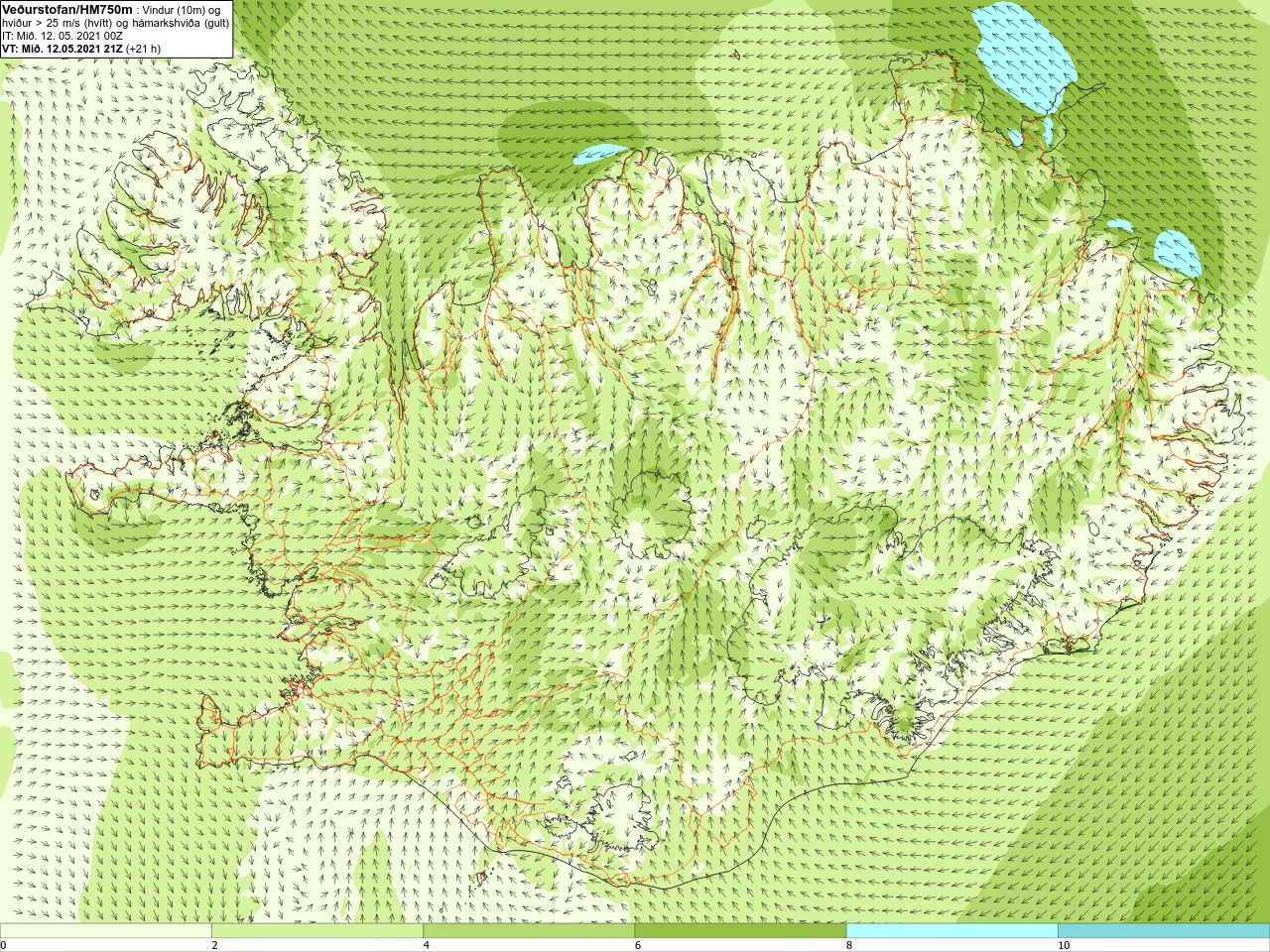The height and width of the screenshot is (952, 1270).
Task: Click the dark green 6–8 legend swatch
Action: tap(740, 931)
